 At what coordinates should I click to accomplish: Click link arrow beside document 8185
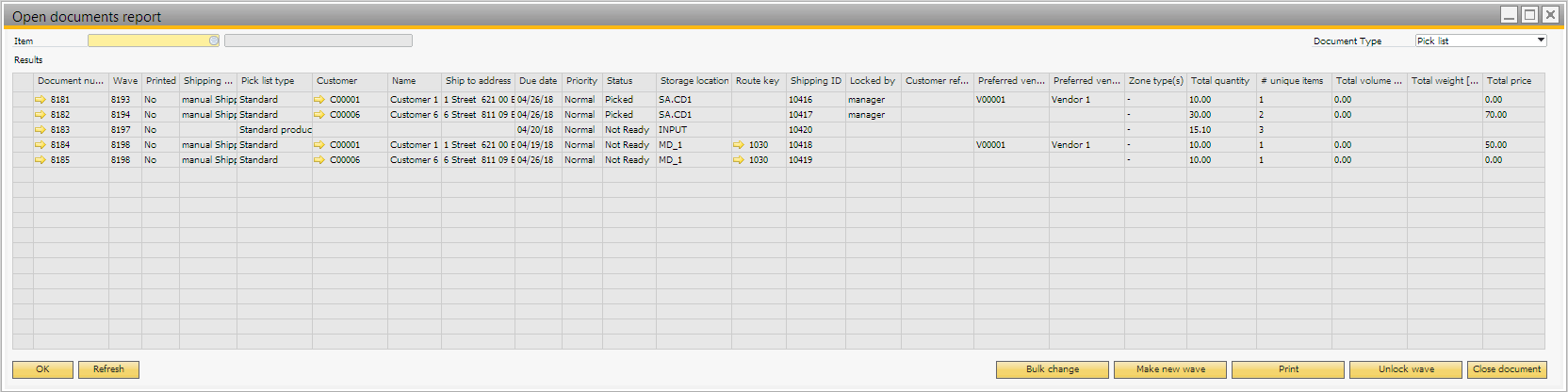tap(41, 160)
